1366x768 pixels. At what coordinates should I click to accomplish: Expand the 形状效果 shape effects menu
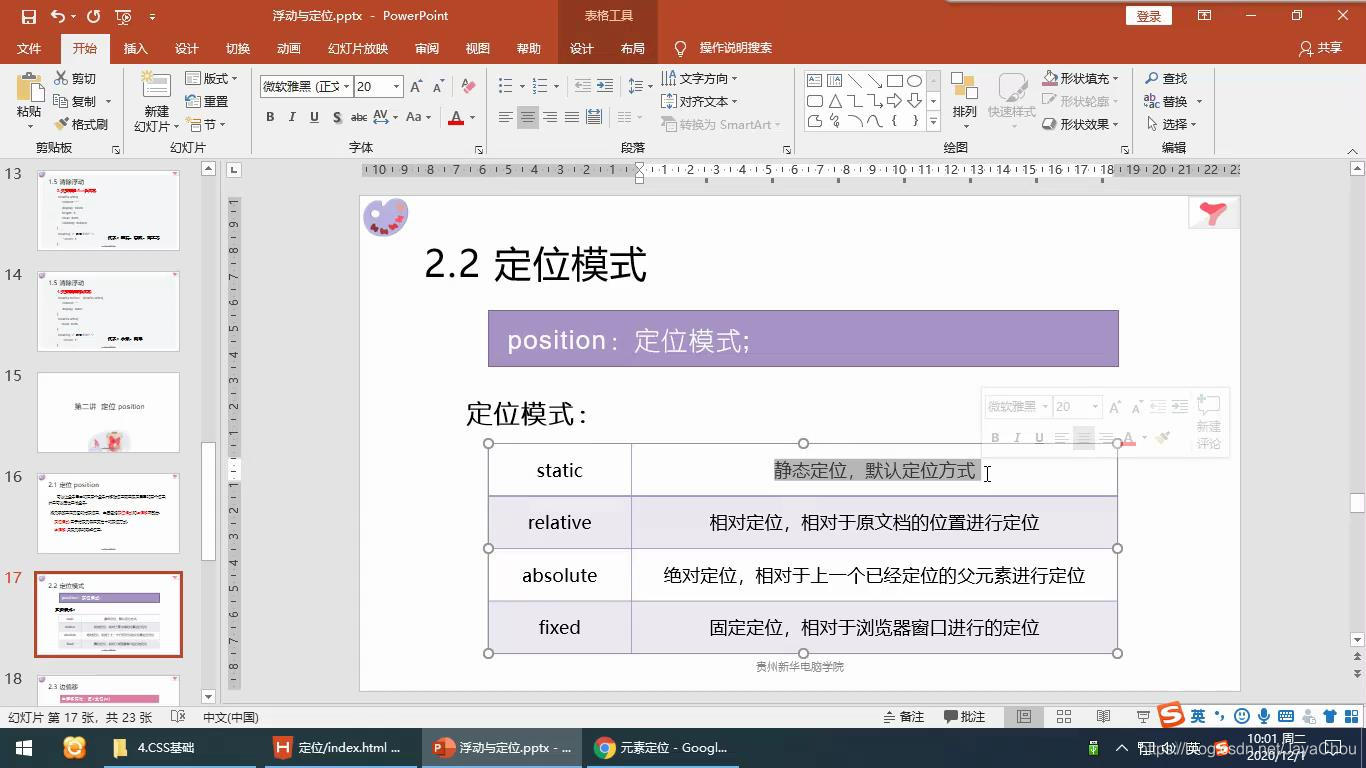point(1080,124)
